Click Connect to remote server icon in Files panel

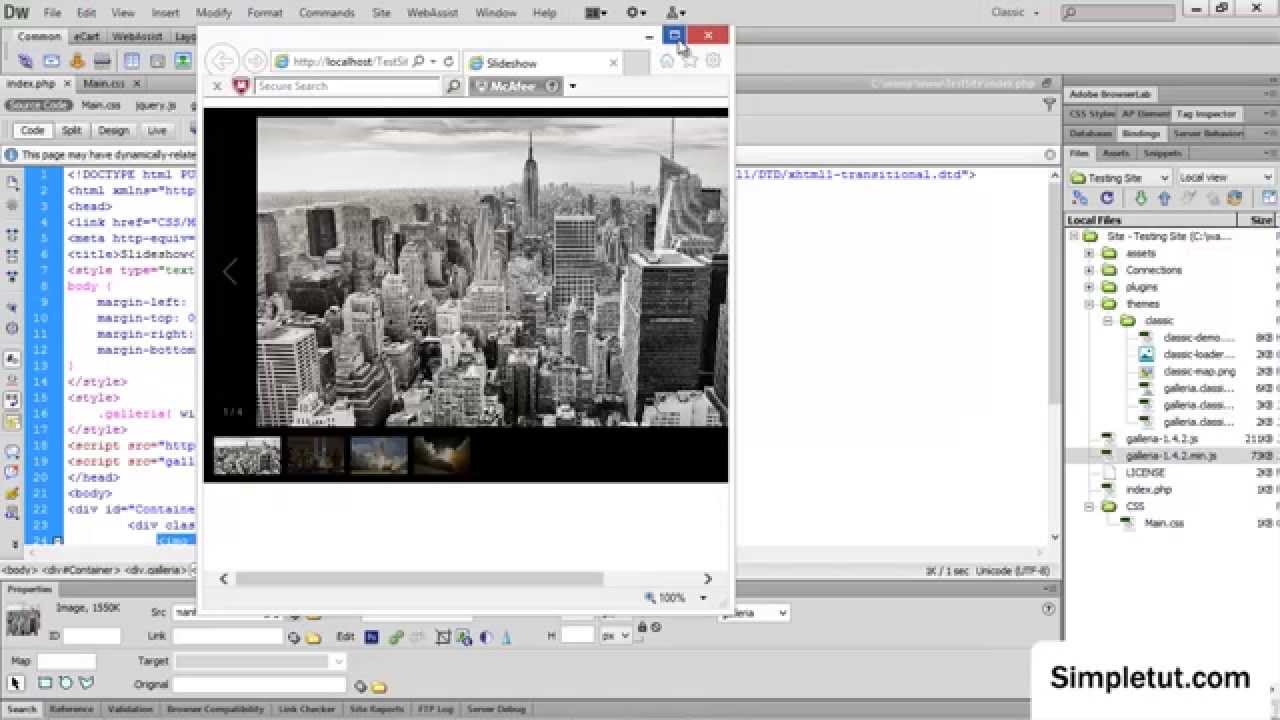[1080, 197]
